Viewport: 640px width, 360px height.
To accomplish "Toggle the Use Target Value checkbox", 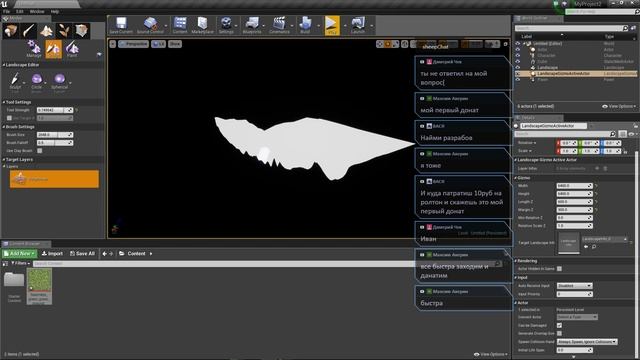I will [9, 118].
